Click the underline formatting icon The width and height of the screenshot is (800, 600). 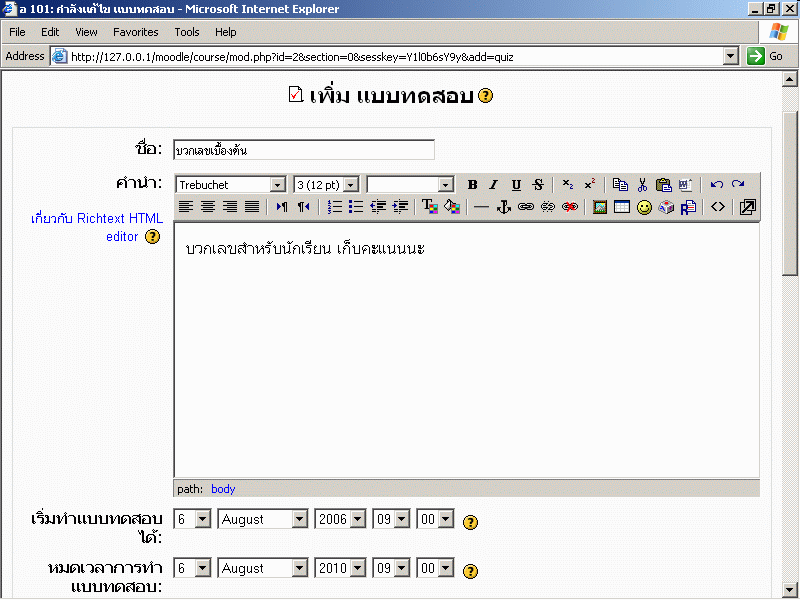(x=516, y=185)
